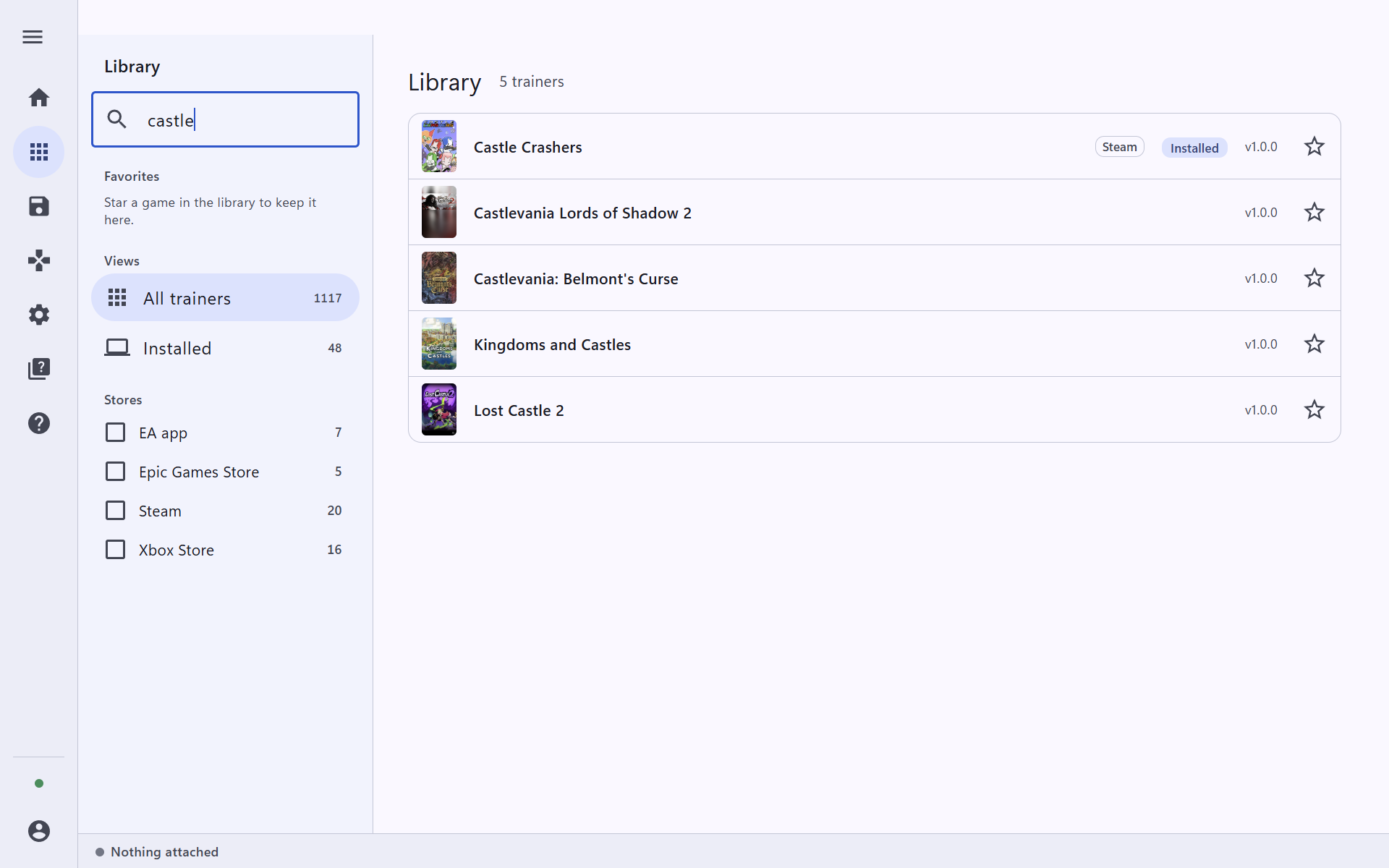Click the 5 trainers count label
This screenshot has width=1389, height=868.
coord(532,82)
